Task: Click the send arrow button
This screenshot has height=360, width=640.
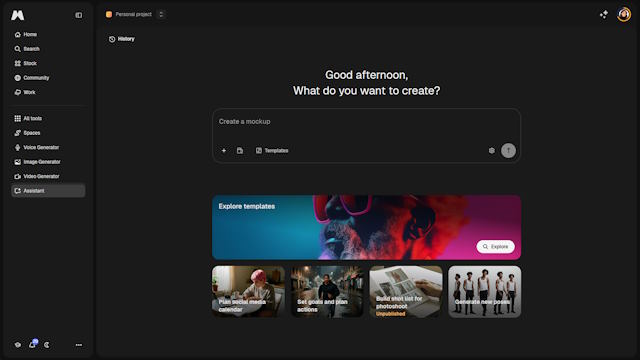Action: 508,151
